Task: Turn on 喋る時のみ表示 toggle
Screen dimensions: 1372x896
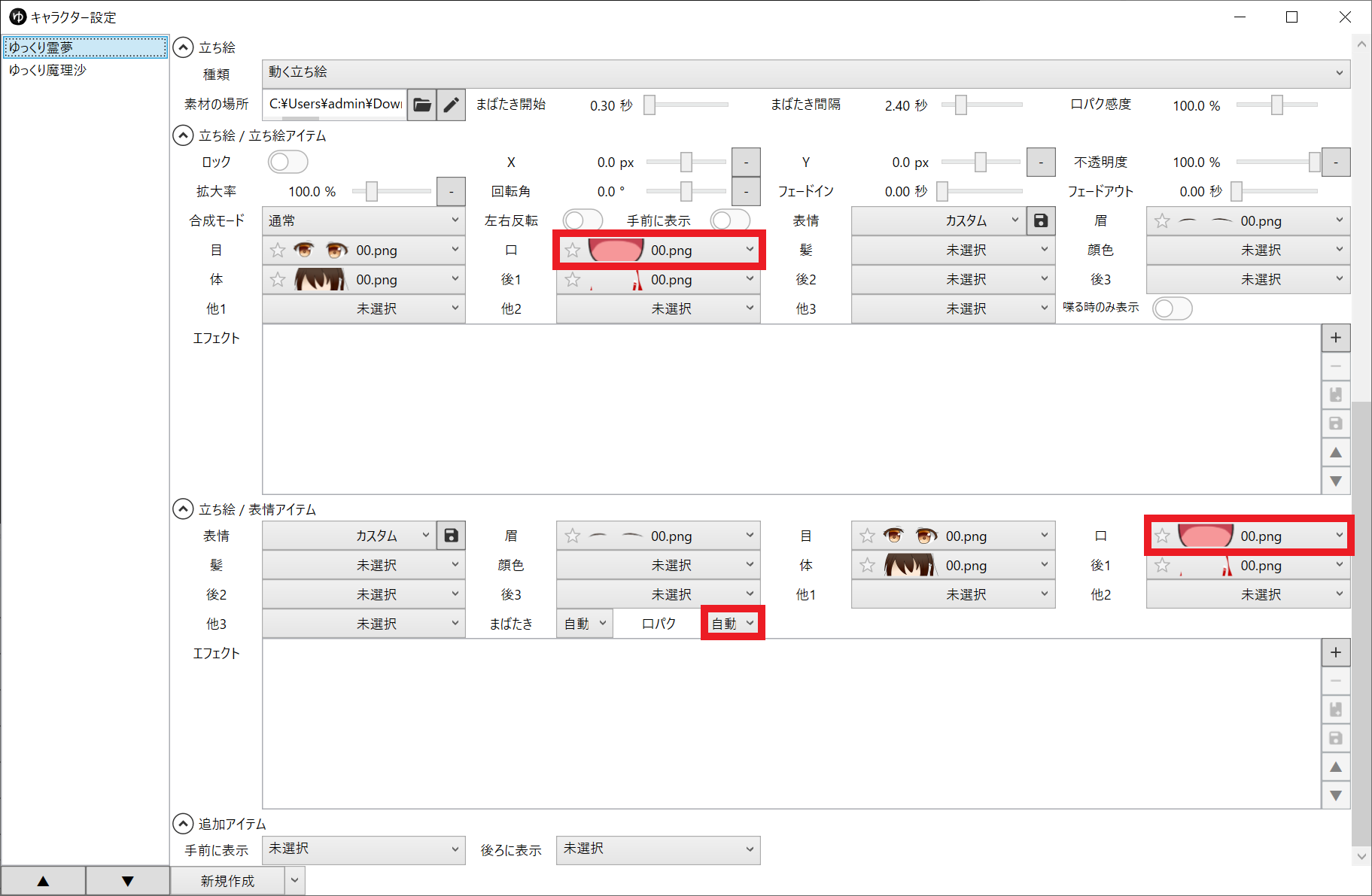Action: click(x=1172, y=308)
